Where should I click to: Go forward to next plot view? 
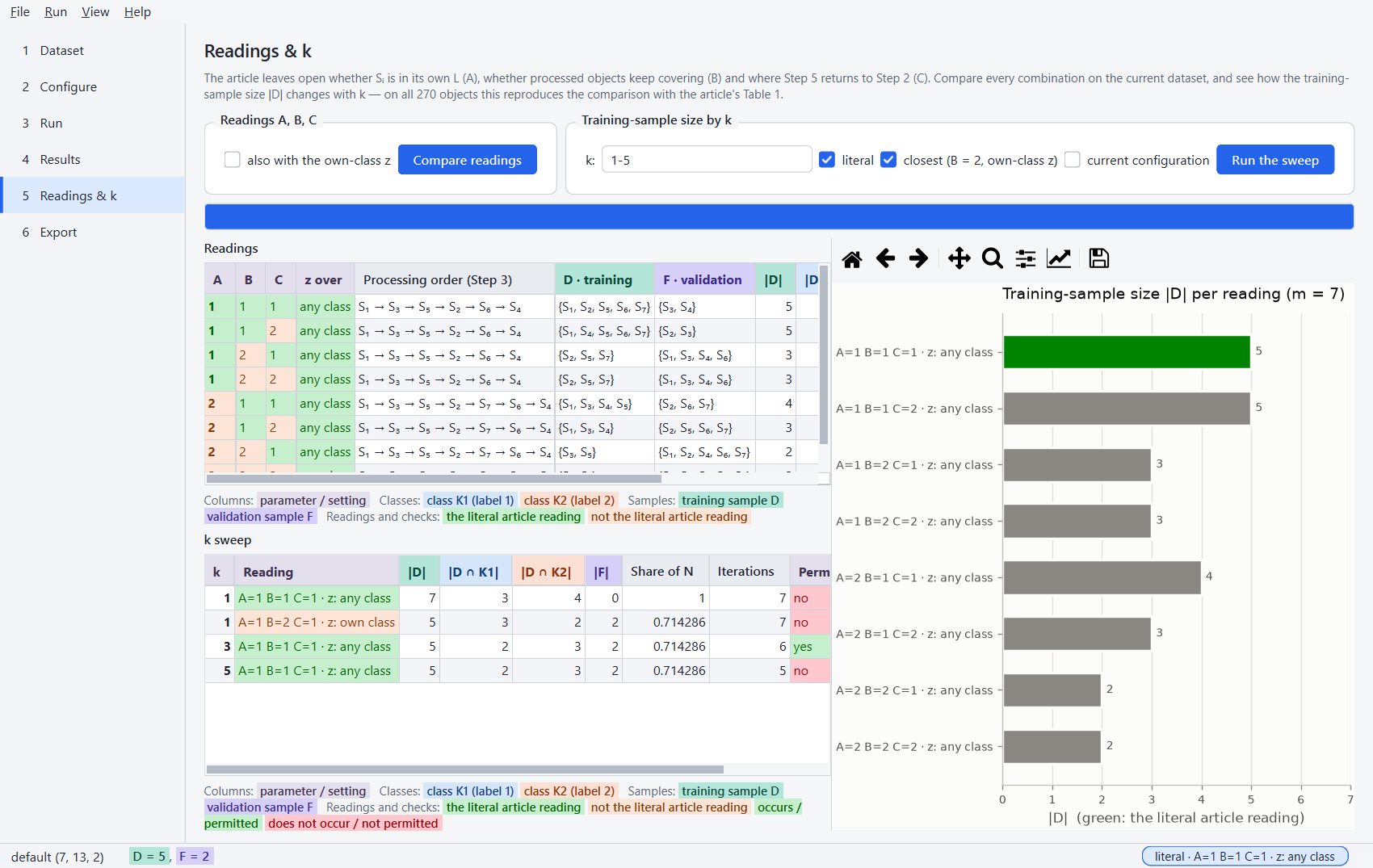point(918,258)
